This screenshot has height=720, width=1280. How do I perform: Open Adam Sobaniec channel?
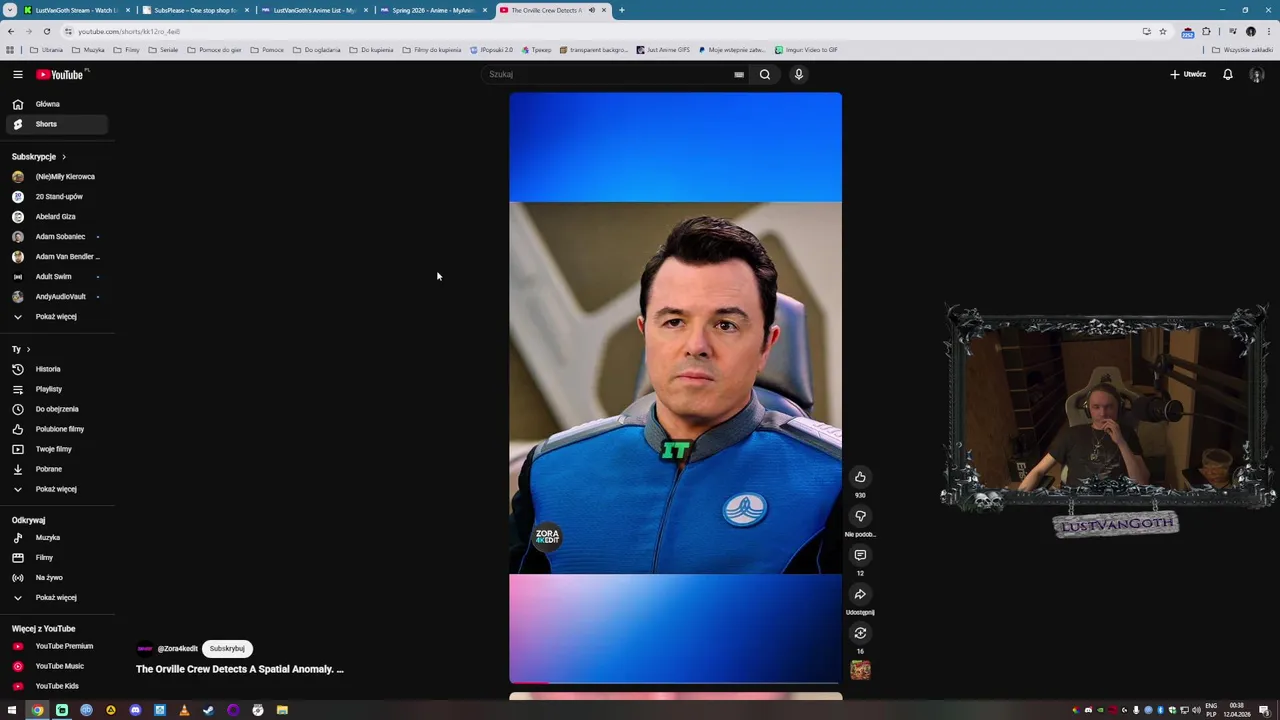(56, 236)
